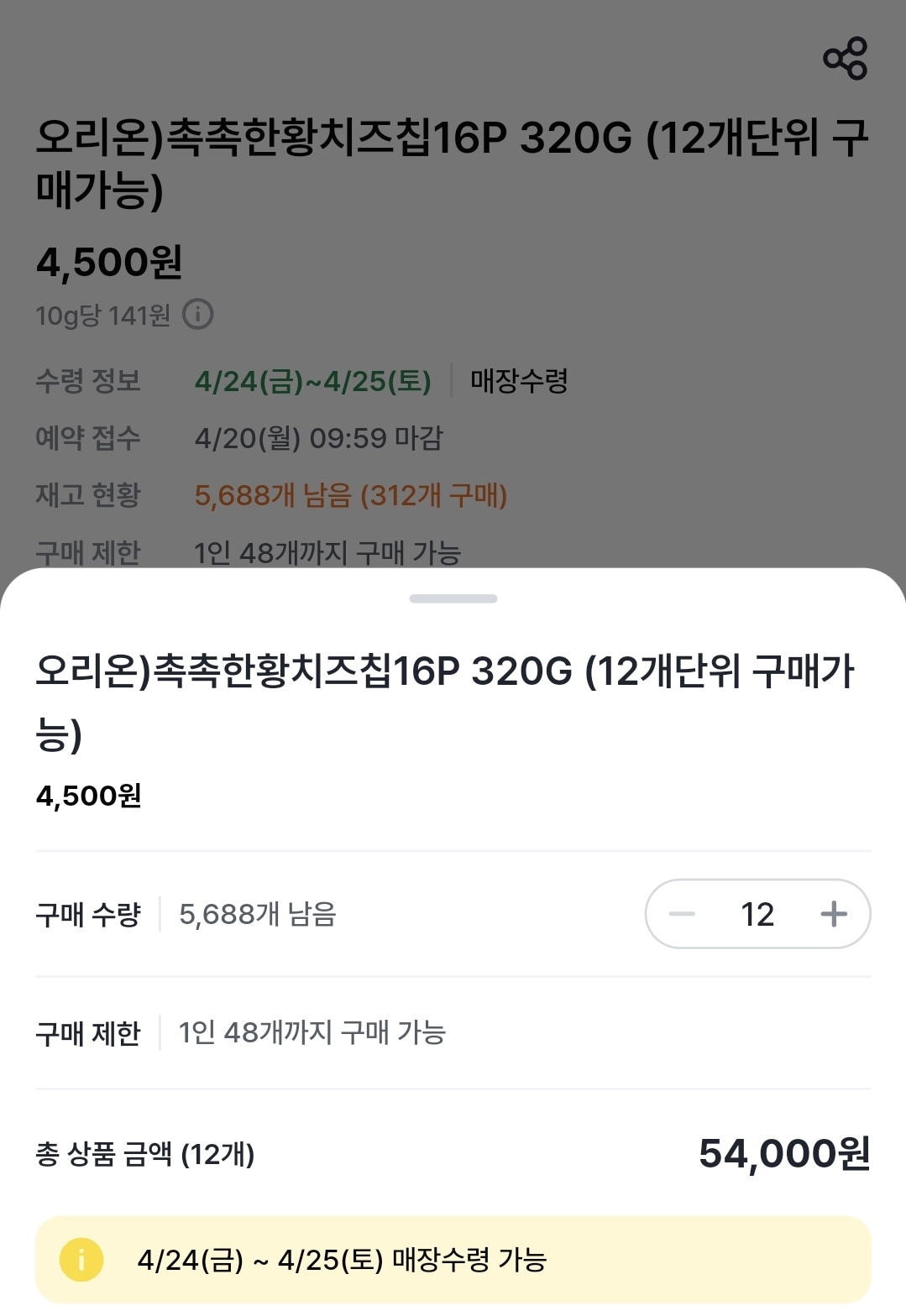Tap the yellow info icon in pickup notice
The width and height of the screenshot is (906, 1316).
click(81, 1260)
